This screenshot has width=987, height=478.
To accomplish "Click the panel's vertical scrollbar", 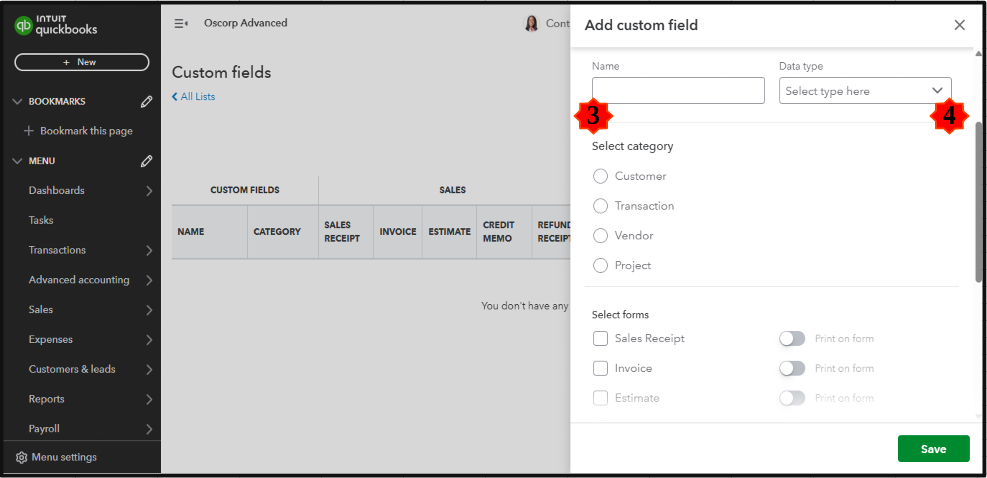I will [979, 200].
